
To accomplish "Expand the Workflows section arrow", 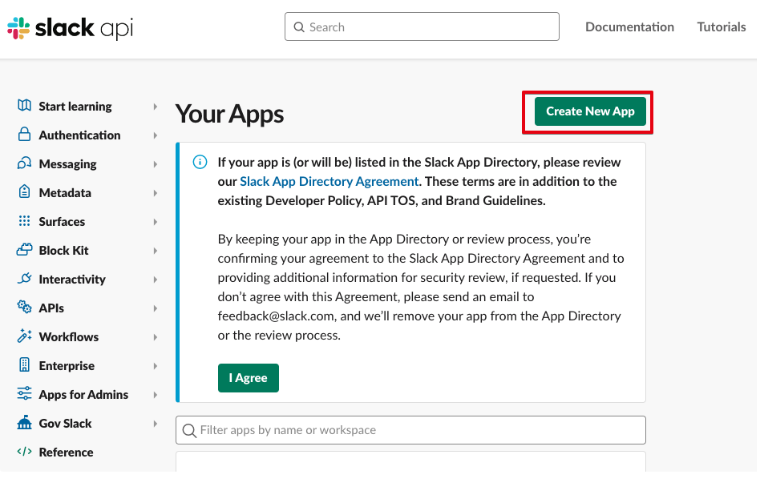I will 155,337.
